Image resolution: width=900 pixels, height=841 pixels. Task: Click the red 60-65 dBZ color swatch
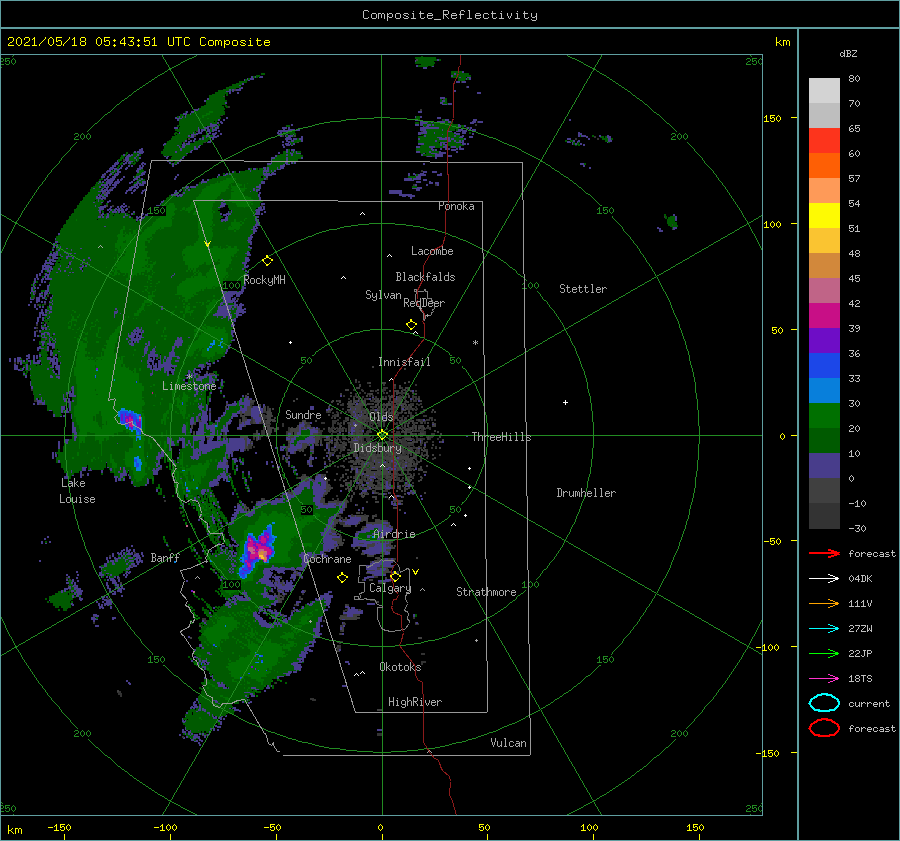tap(824, 141)
